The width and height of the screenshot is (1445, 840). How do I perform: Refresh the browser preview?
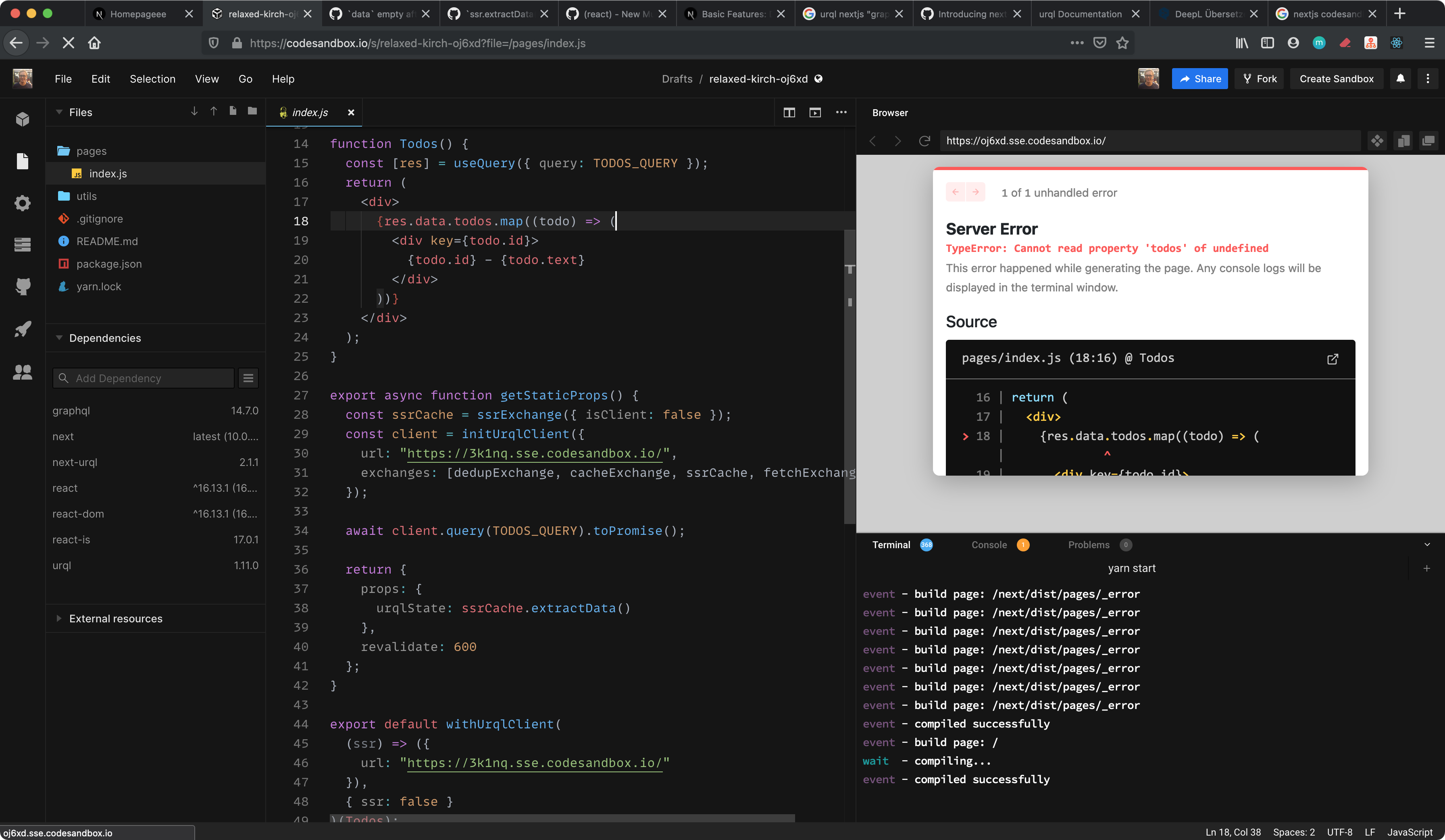[x=924, y=141]
